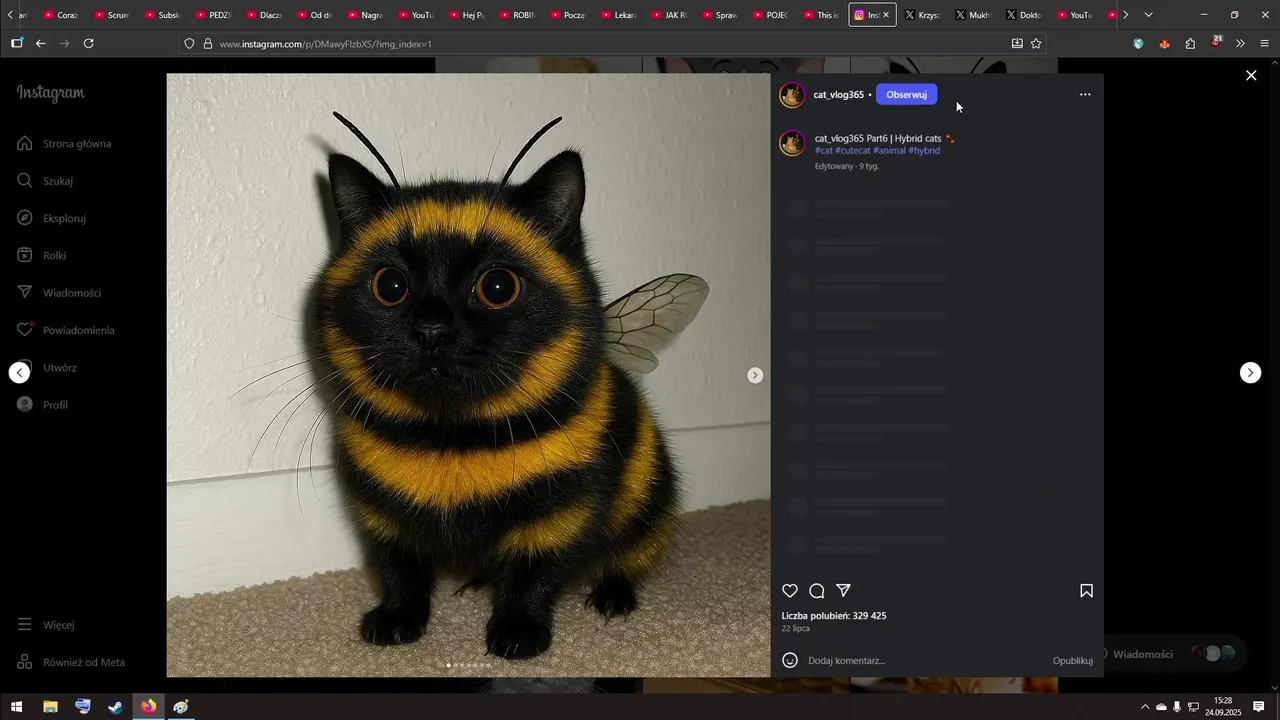Image resolution: width=1280 pixels, height=720 pixels.
Task: Open Szukaj search in sidebar
Action: [45, 181]
